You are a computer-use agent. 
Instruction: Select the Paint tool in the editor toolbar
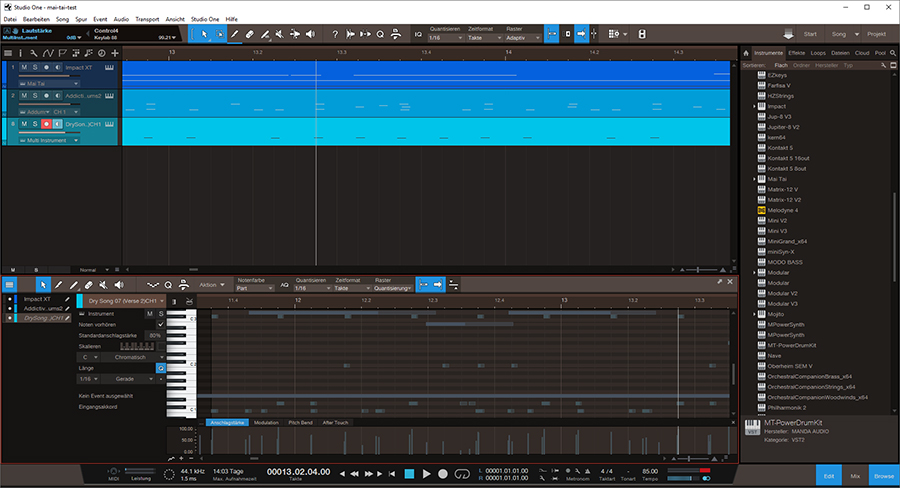click(x=73, y=285)
